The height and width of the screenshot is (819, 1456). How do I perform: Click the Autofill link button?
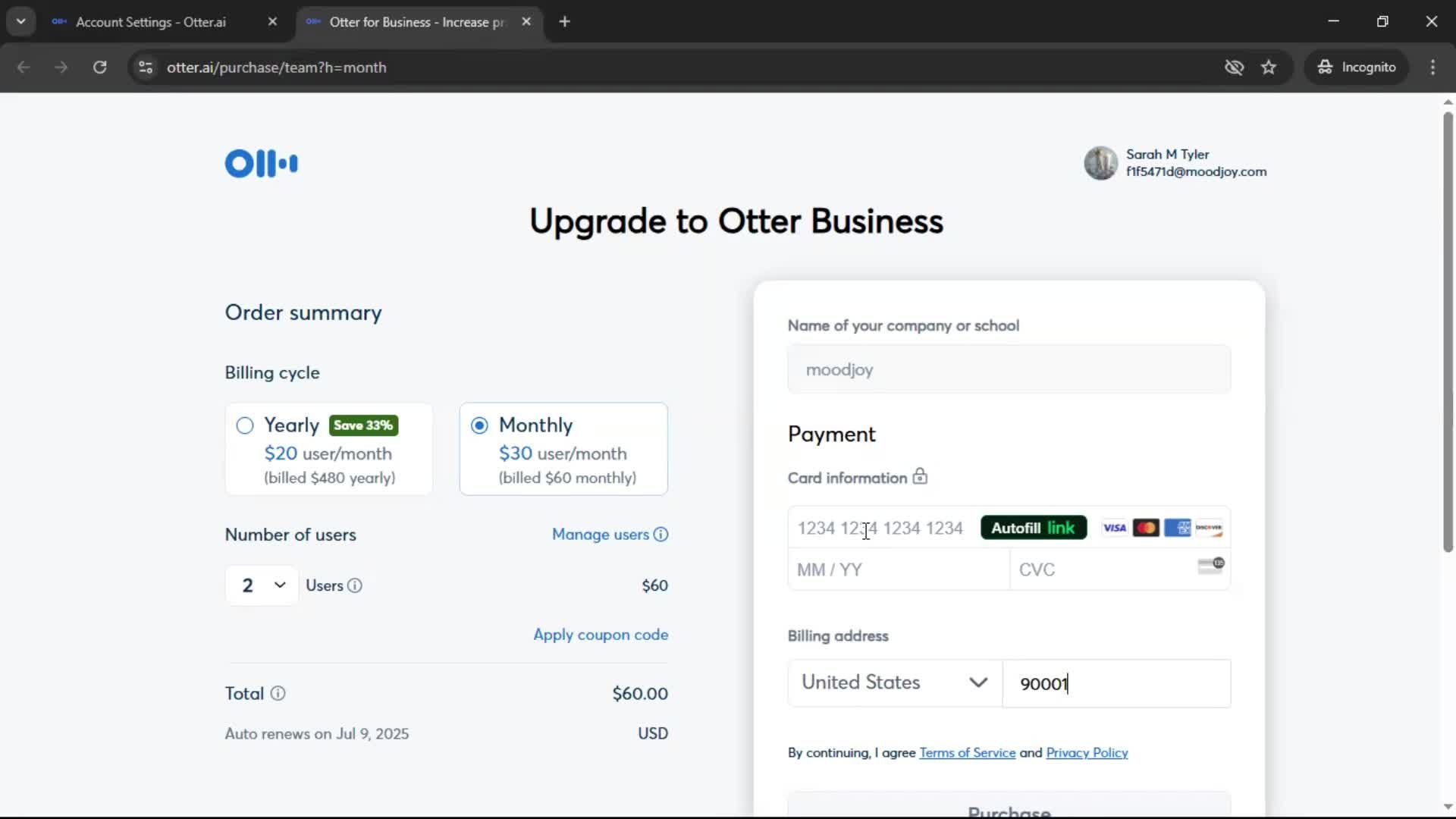coord(1034,528)
